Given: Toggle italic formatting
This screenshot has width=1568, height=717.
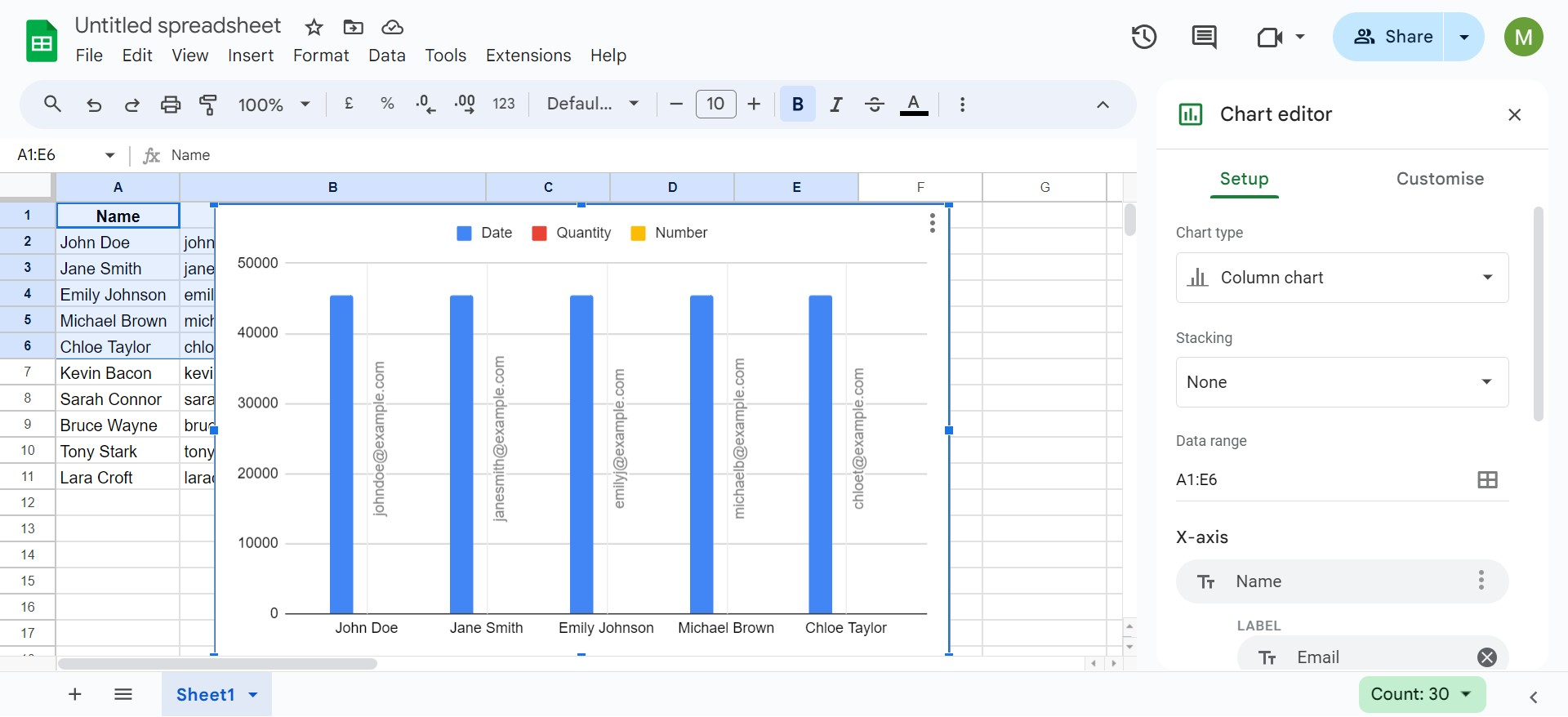Looking at the screenshot, I should tap(835, 104).
